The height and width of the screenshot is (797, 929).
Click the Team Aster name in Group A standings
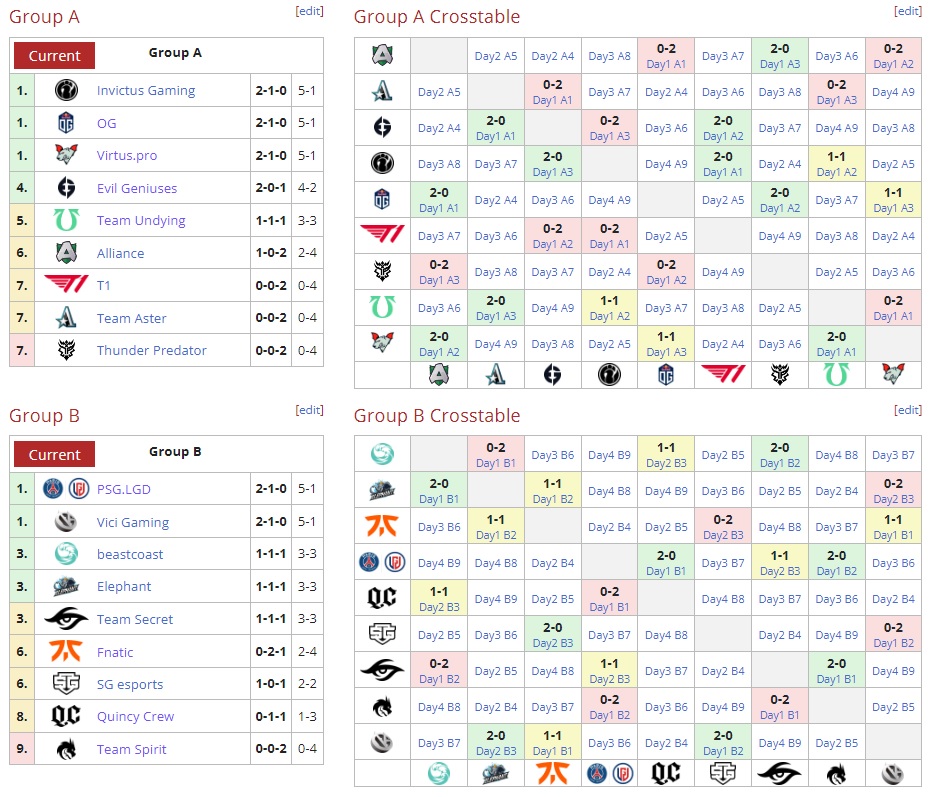(132, 318)
